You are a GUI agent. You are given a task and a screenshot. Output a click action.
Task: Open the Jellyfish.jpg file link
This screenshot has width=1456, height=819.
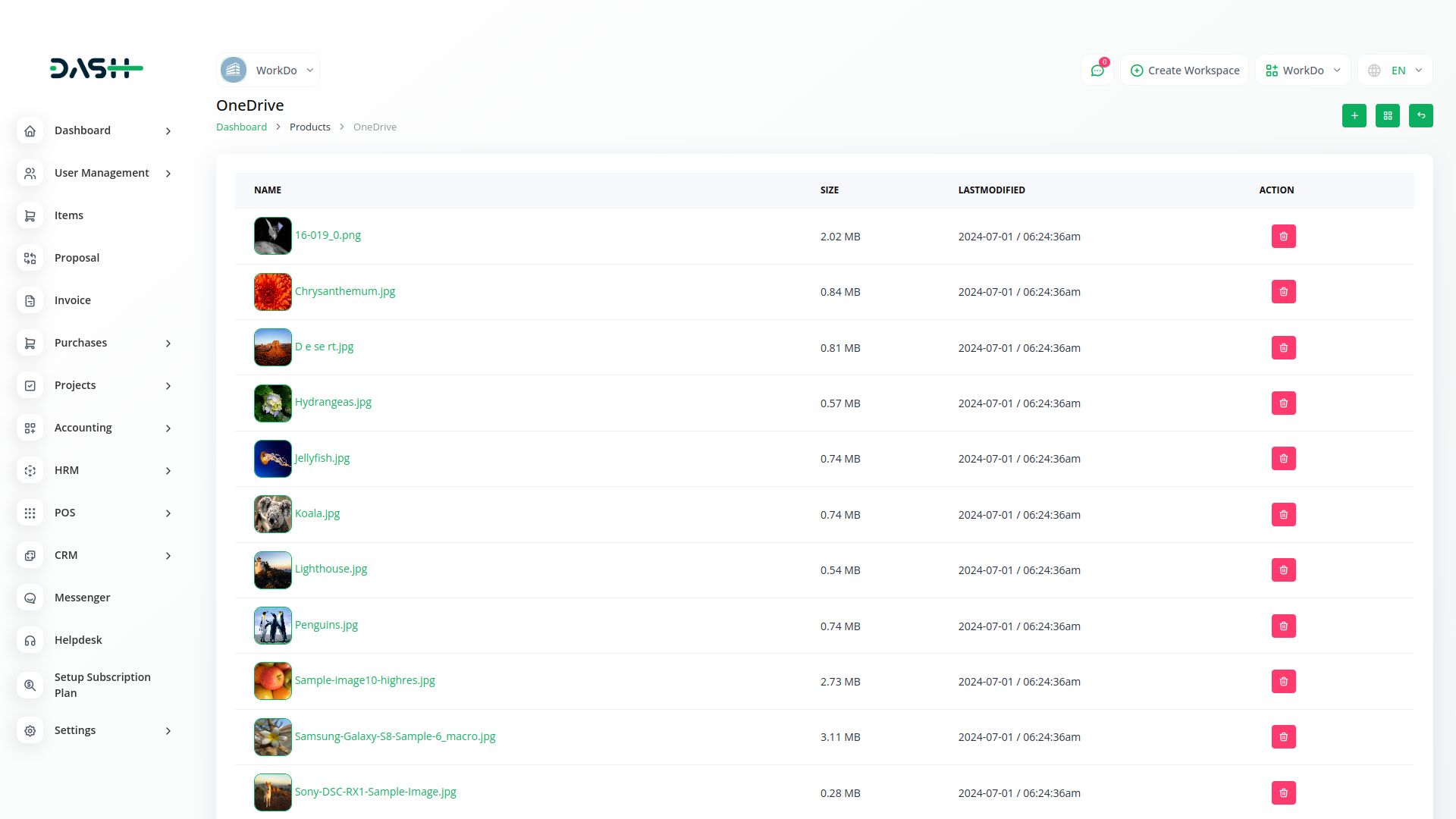pos(322,458)
